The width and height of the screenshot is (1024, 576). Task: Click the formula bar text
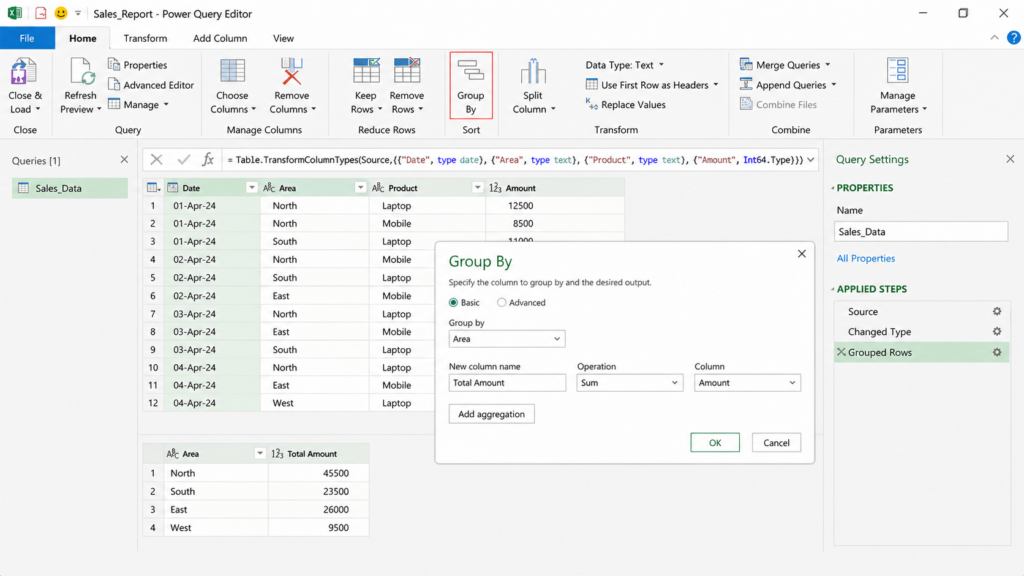point(515,159)
